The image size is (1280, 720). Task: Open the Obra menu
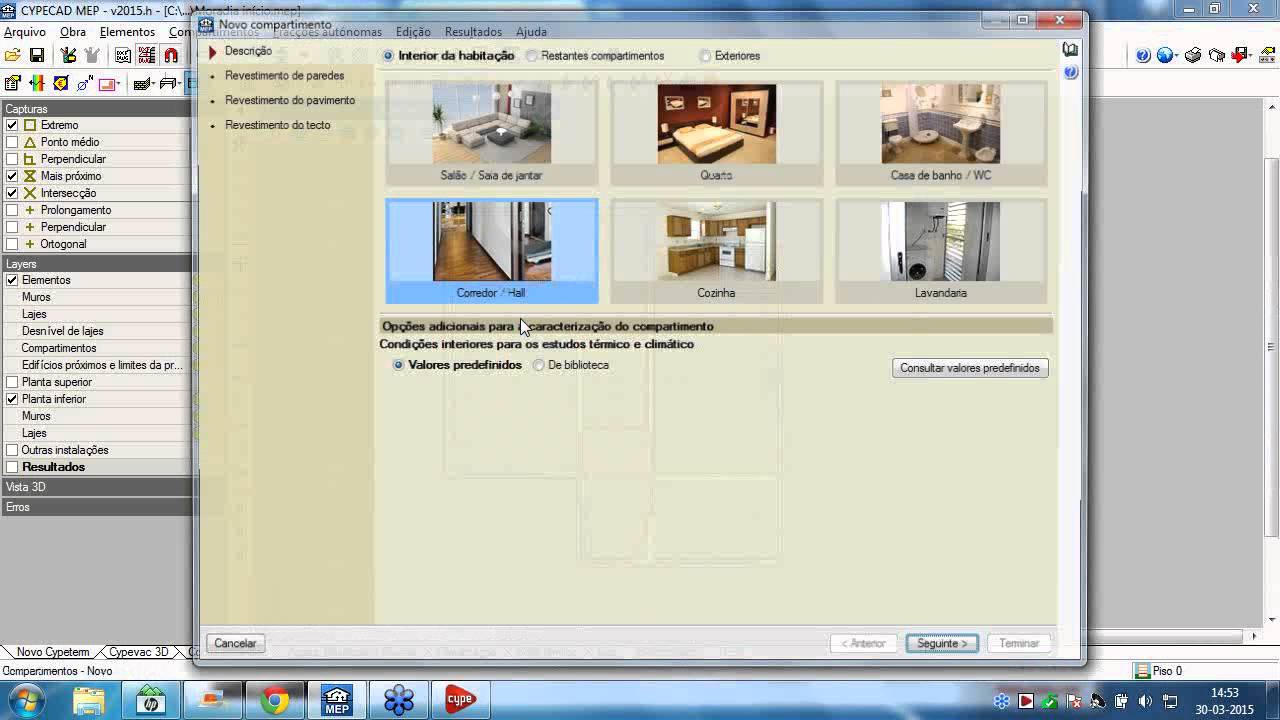pos(73,32)
